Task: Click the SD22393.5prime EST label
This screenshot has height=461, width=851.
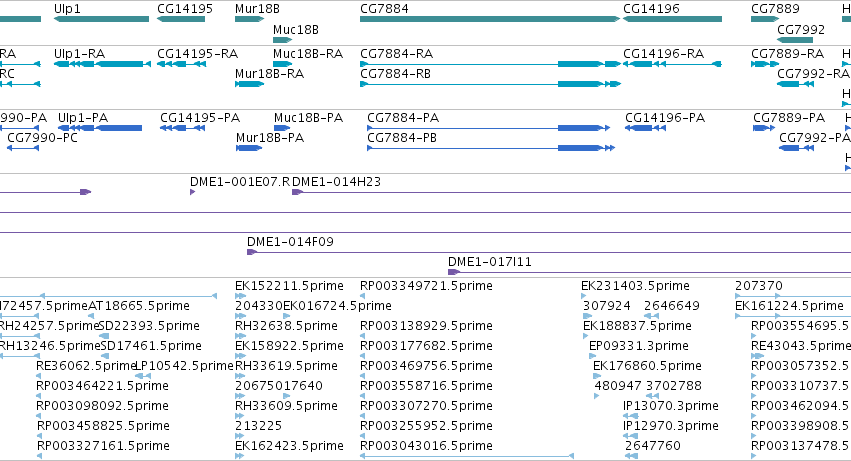Action: click(x=149, y=326)
